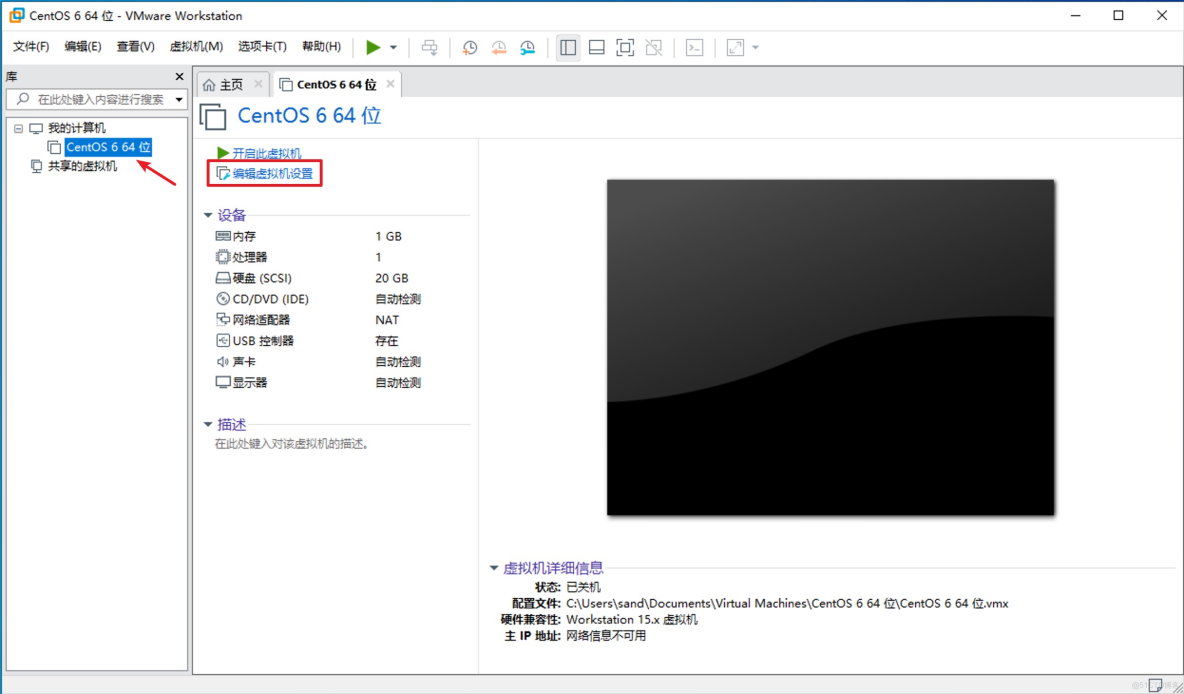The image size is (1184, 694).
Task: Click the revert to snapshot icon
Action: (498, 48)
